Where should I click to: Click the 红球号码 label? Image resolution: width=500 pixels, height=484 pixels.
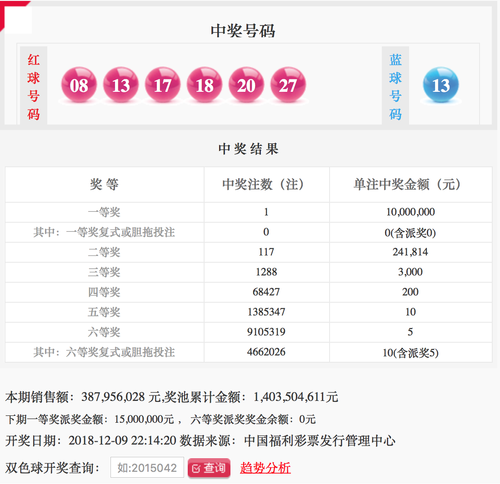coord(33,87)
